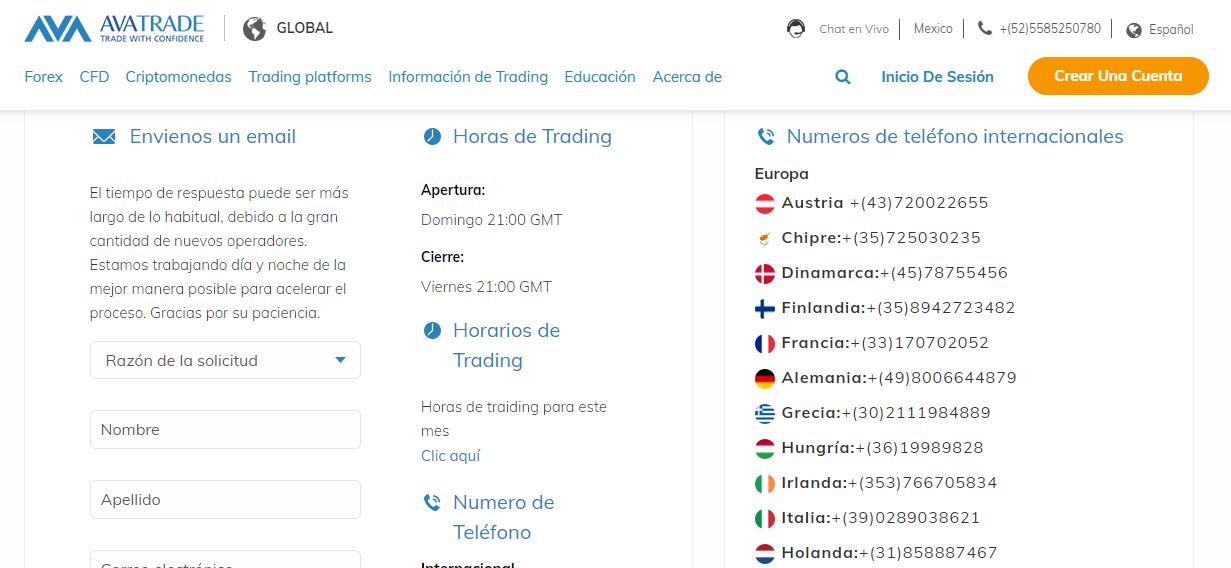
Task: Open the Criptomonedas menu
Action: [x=178, y=77]
